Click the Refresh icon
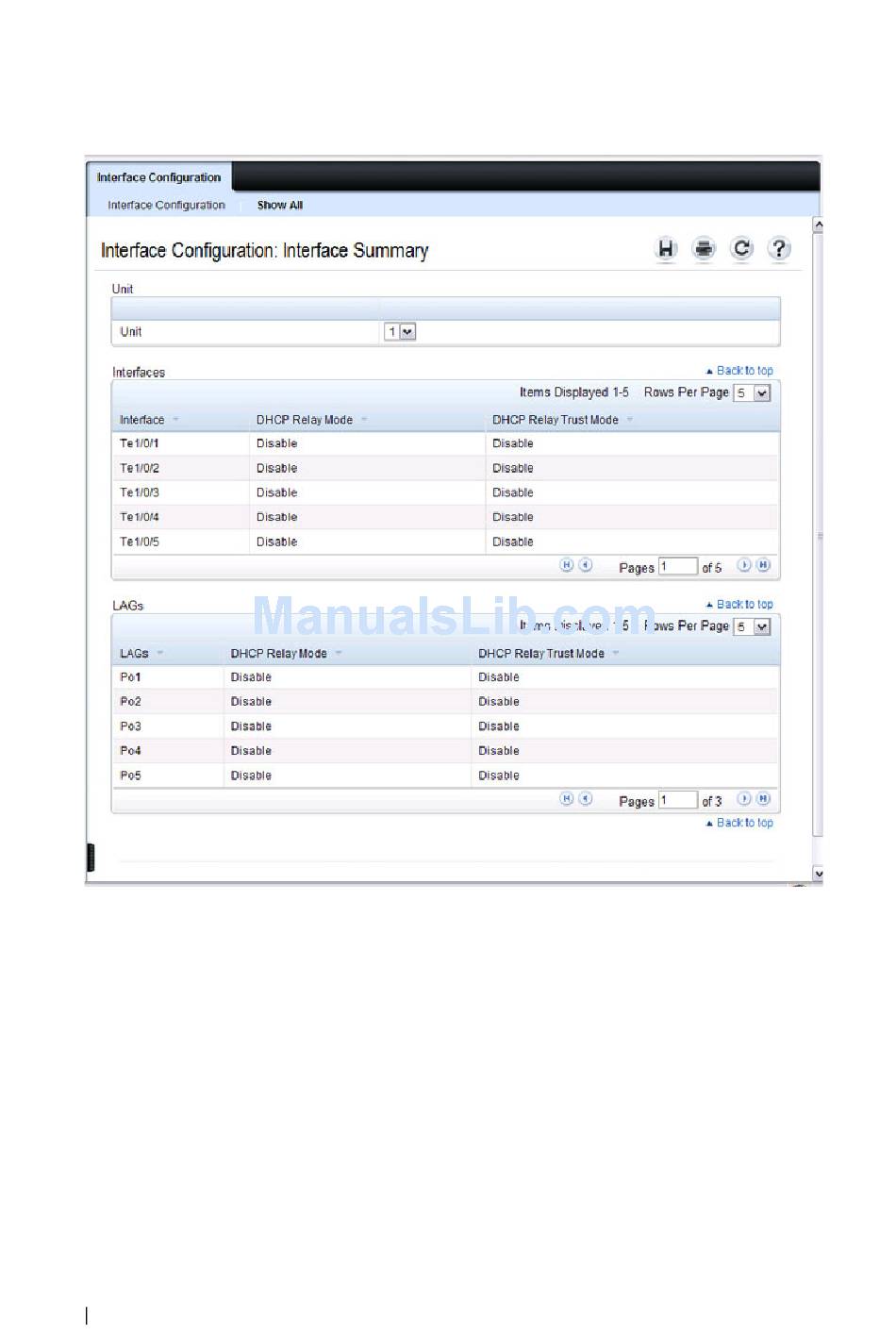The image size is (896, 1334). 742,248
